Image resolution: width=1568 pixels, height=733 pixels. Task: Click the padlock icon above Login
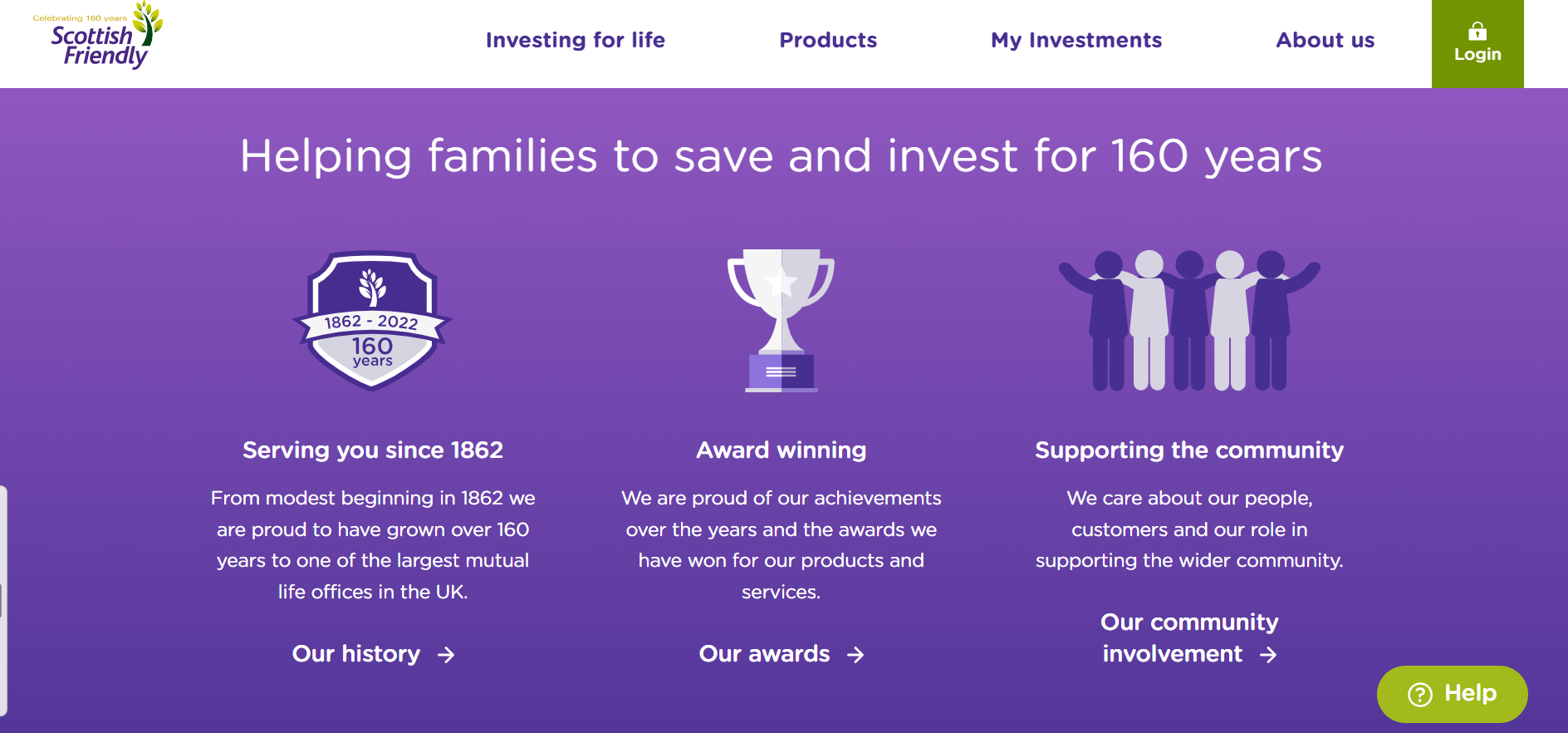click(1477, 32)
